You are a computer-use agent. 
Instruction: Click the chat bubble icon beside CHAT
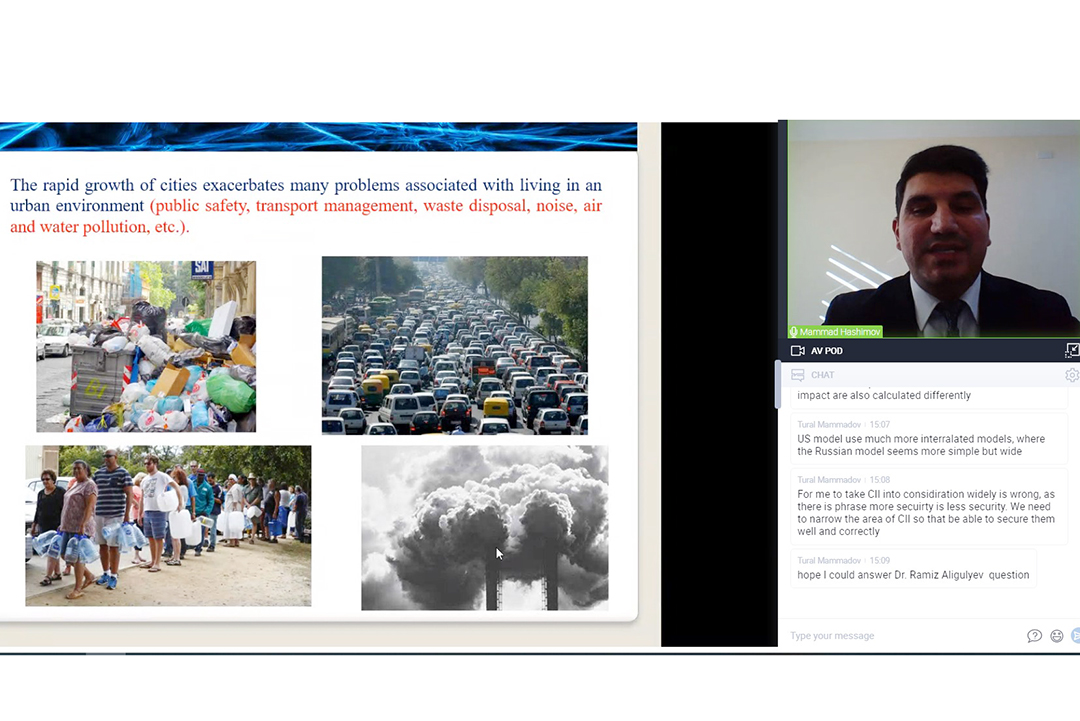(797, 375)
